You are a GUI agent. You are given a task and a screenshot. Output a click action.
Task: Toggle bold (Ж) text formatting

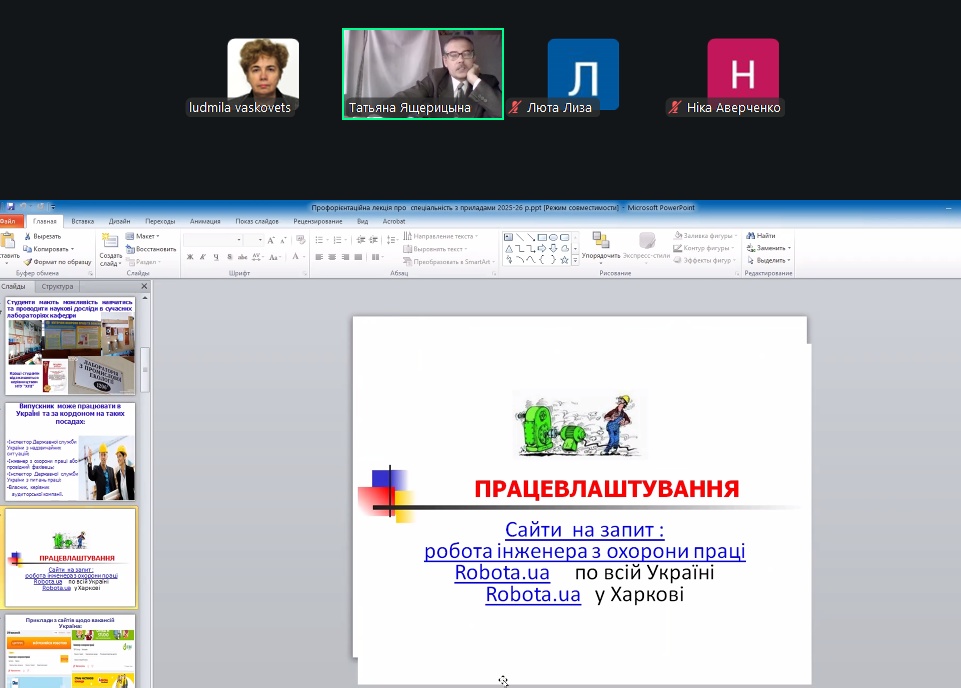tap(190, 258)
